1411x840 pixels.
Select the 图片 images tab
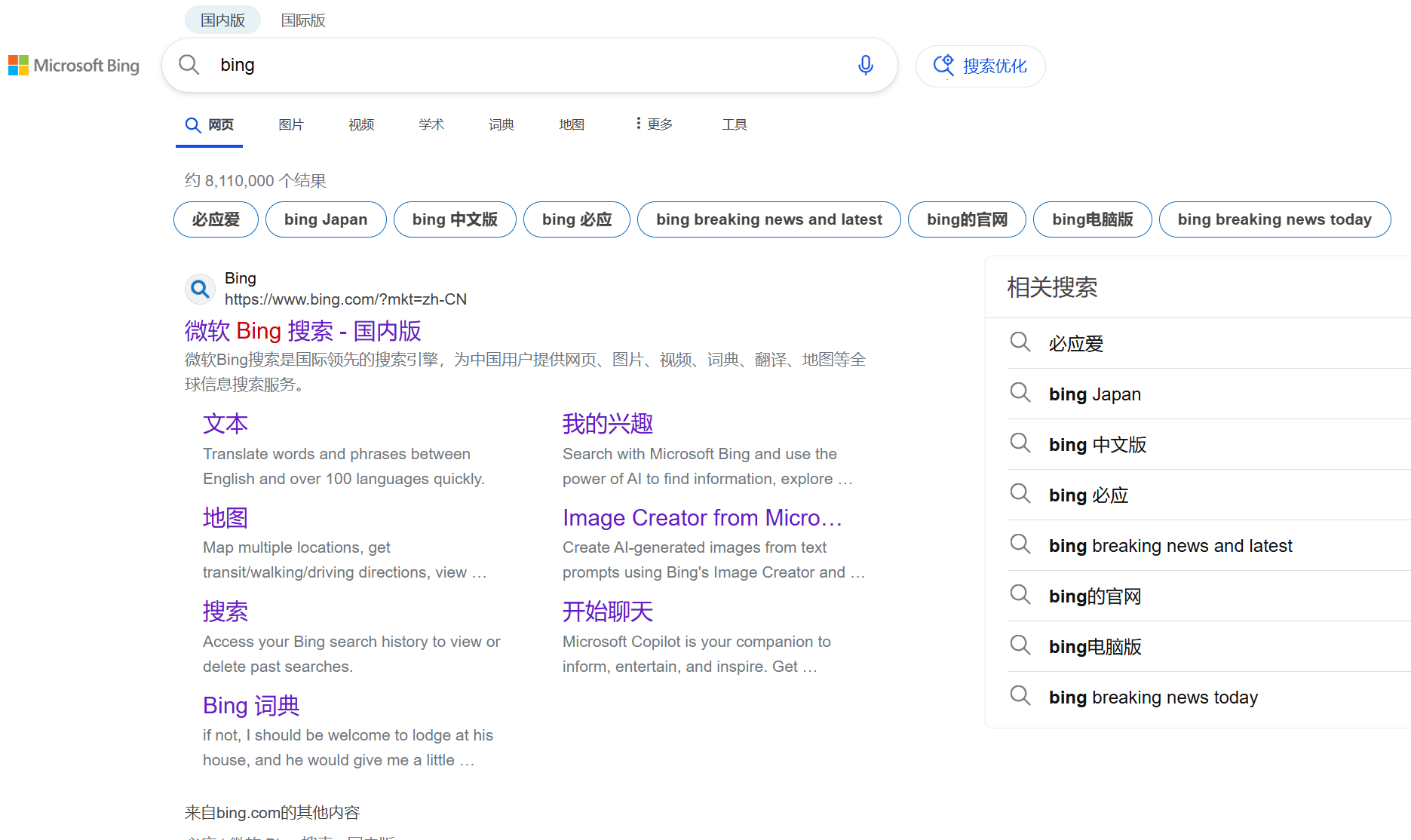tap(291, 124)
